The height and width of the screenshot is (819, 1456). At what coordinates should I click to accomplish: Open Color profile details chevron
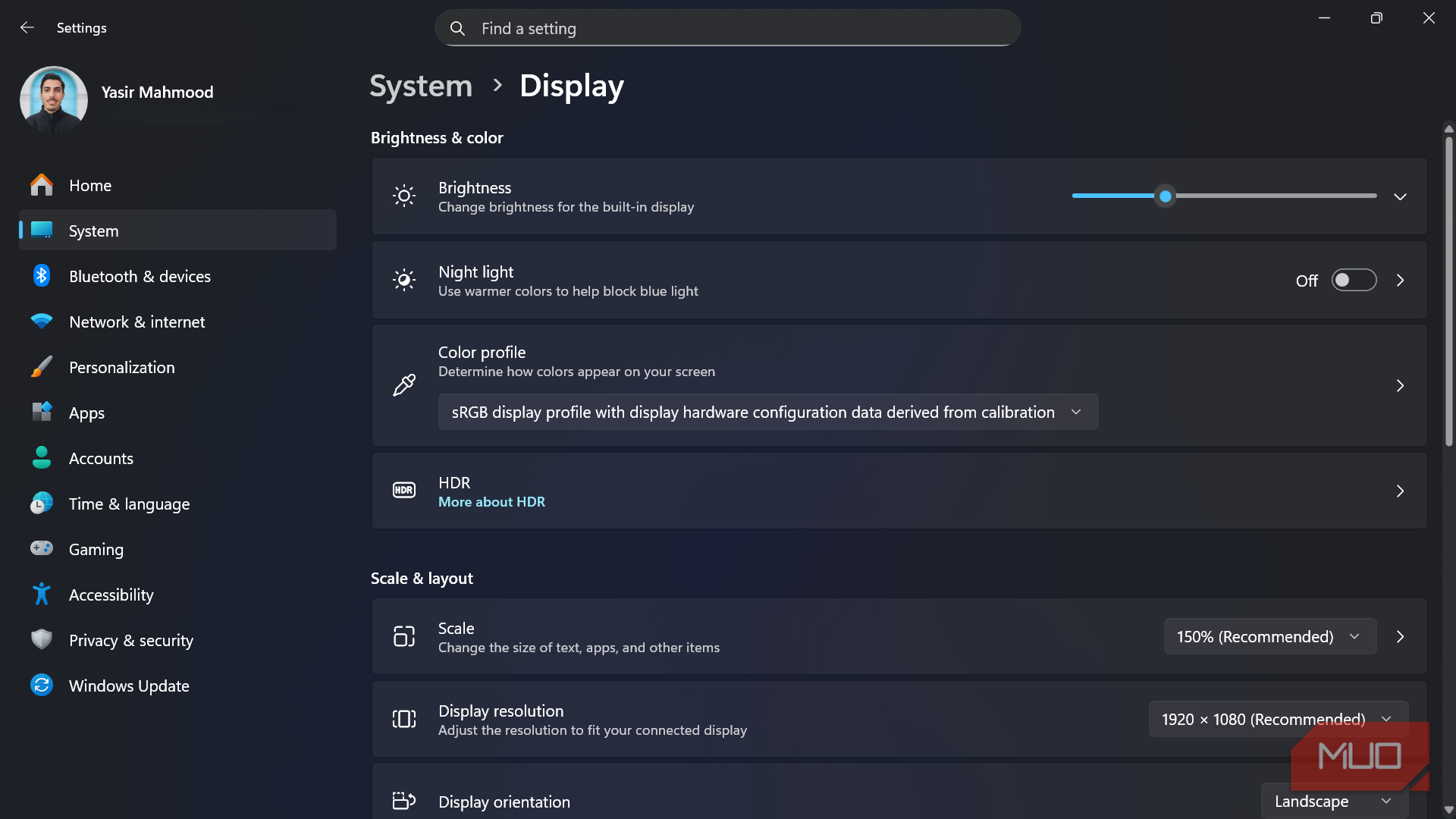click(x=1400, y=385)
